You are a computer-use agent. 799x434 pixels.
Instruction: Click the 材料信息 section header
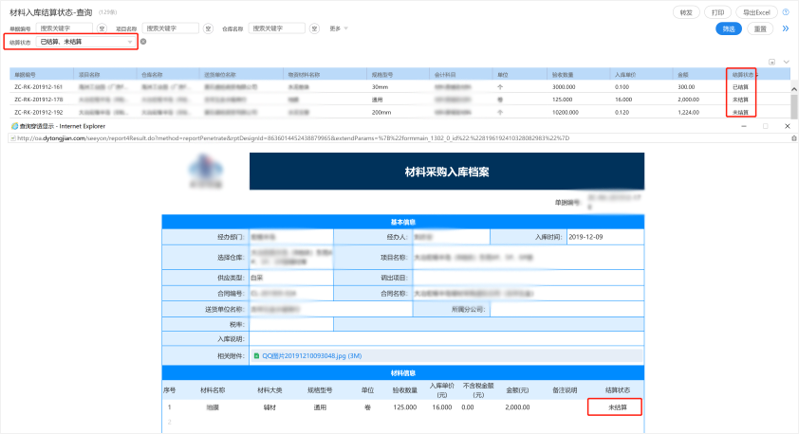[403, 373]
